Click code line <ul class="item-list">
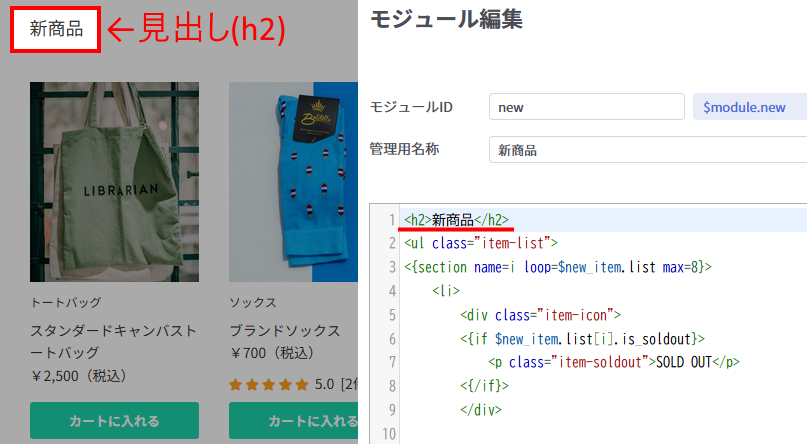This screenshot has height=444, width=807. (481, 243)
